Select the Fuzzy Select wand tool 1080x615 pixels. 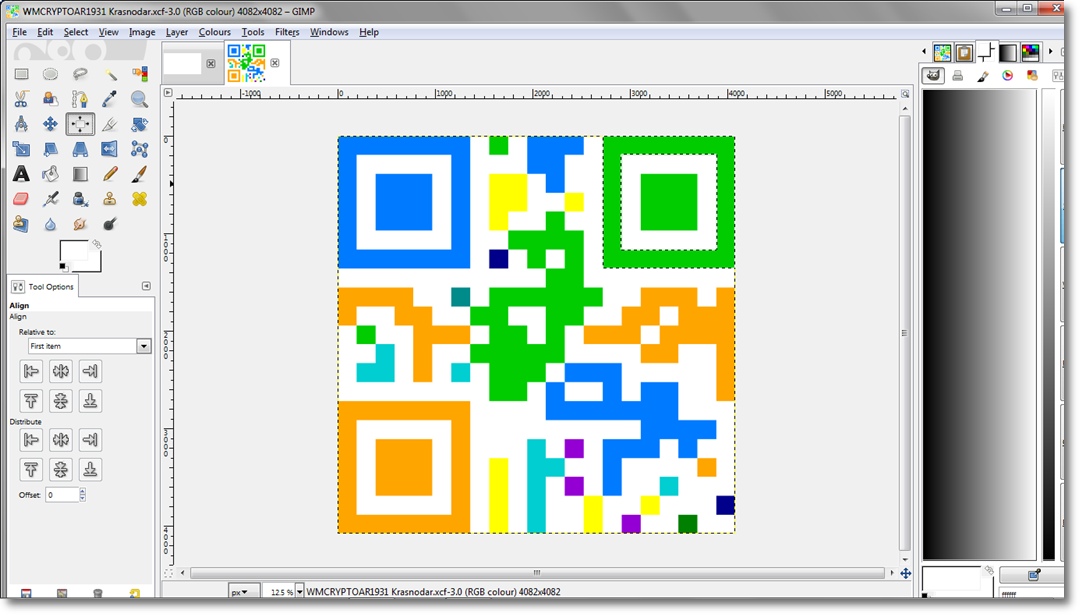[x=110, y=74]
